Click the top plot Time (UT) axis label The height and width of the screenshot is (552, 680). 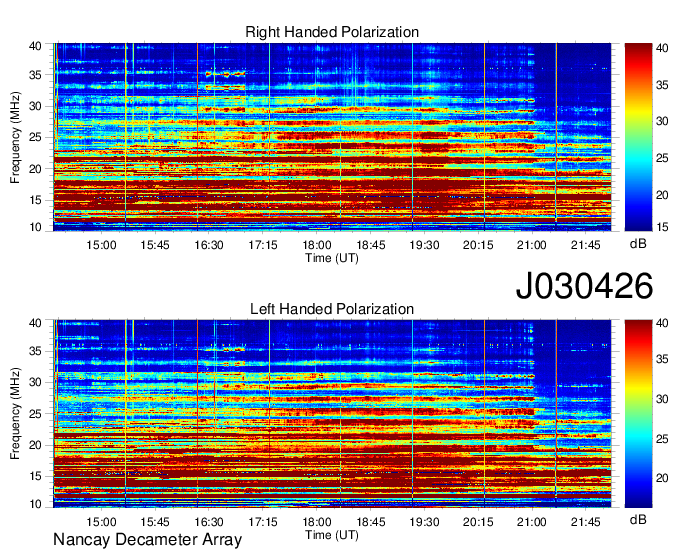click(332, 258)
